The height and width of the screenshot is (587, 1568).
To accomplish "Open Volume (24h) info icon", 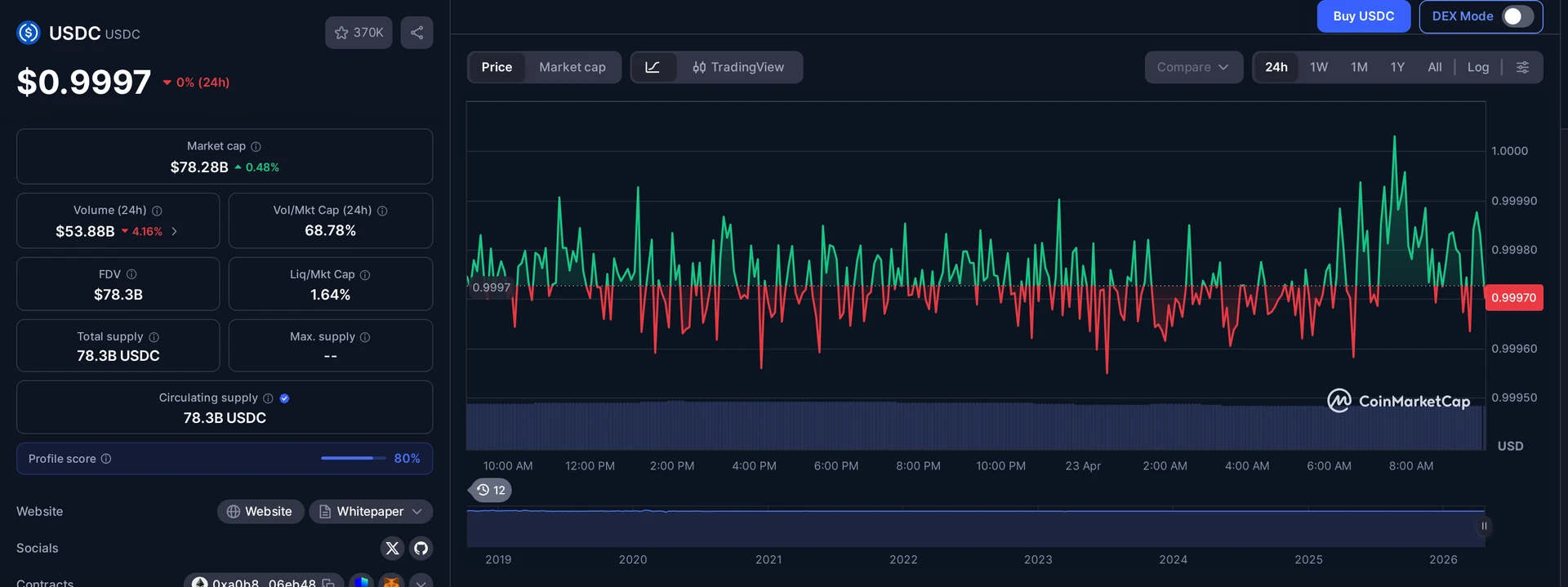I will 157,211.
